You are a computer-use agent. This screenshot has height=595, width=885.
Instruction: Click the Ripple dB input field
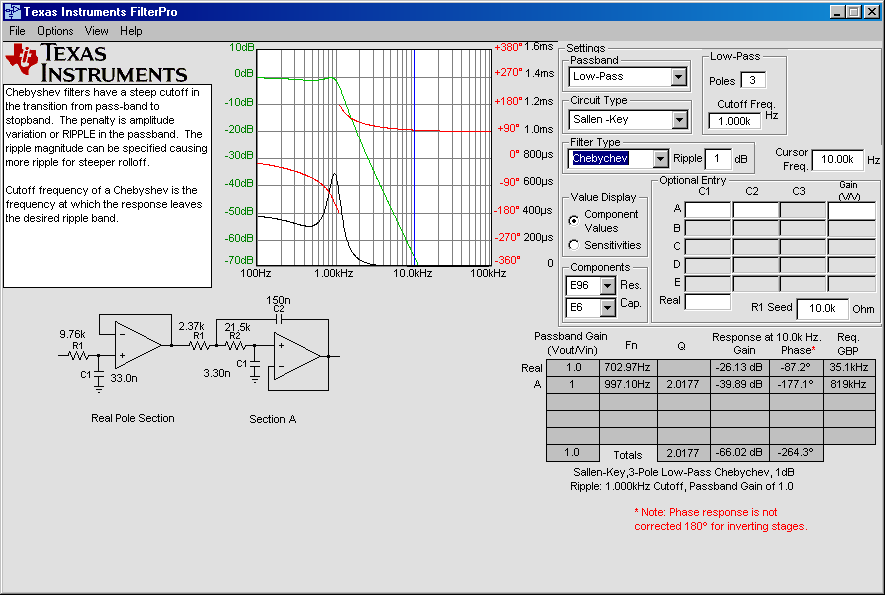click(x=717, y=159)
